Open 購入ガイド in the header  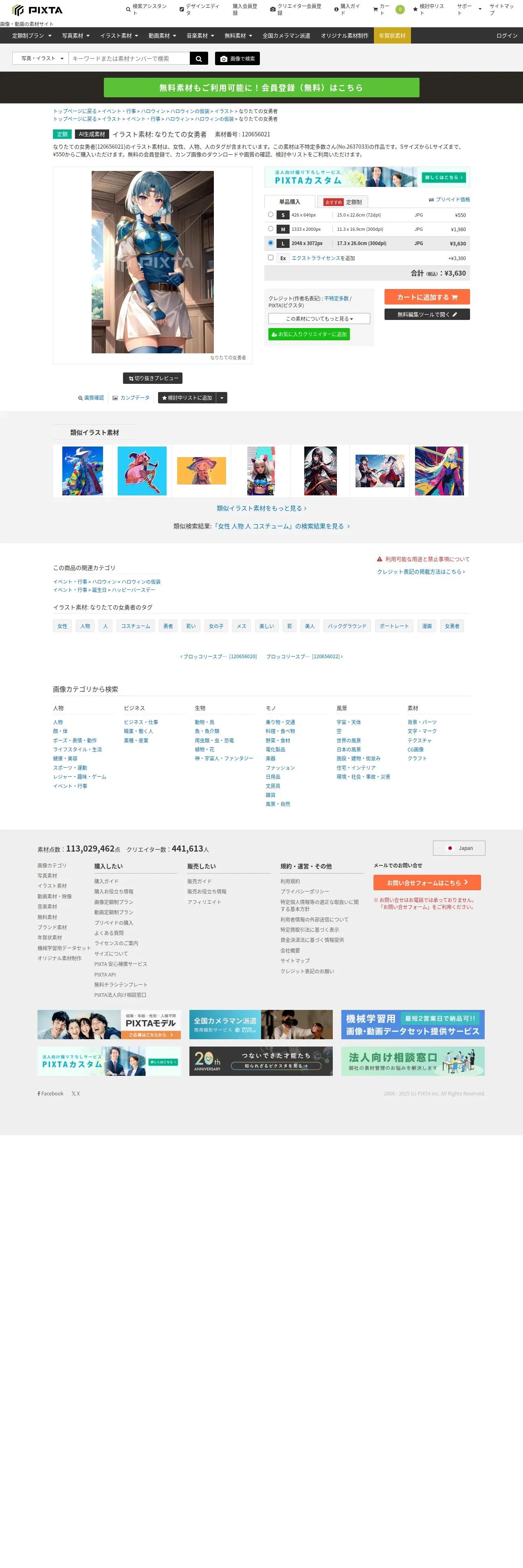click(x=348, y=9)
